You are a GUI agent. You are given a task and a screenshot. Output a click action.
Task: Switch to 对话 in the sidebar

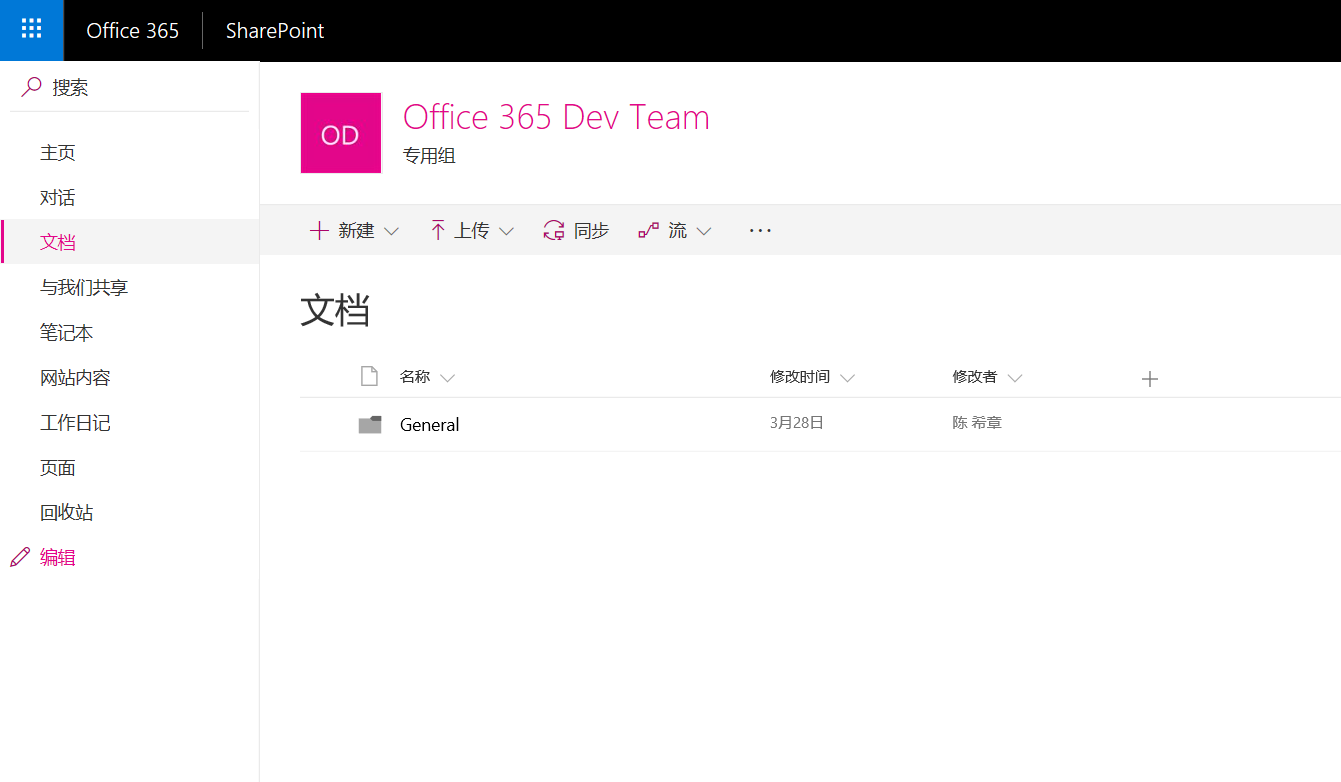coord(57,197)
